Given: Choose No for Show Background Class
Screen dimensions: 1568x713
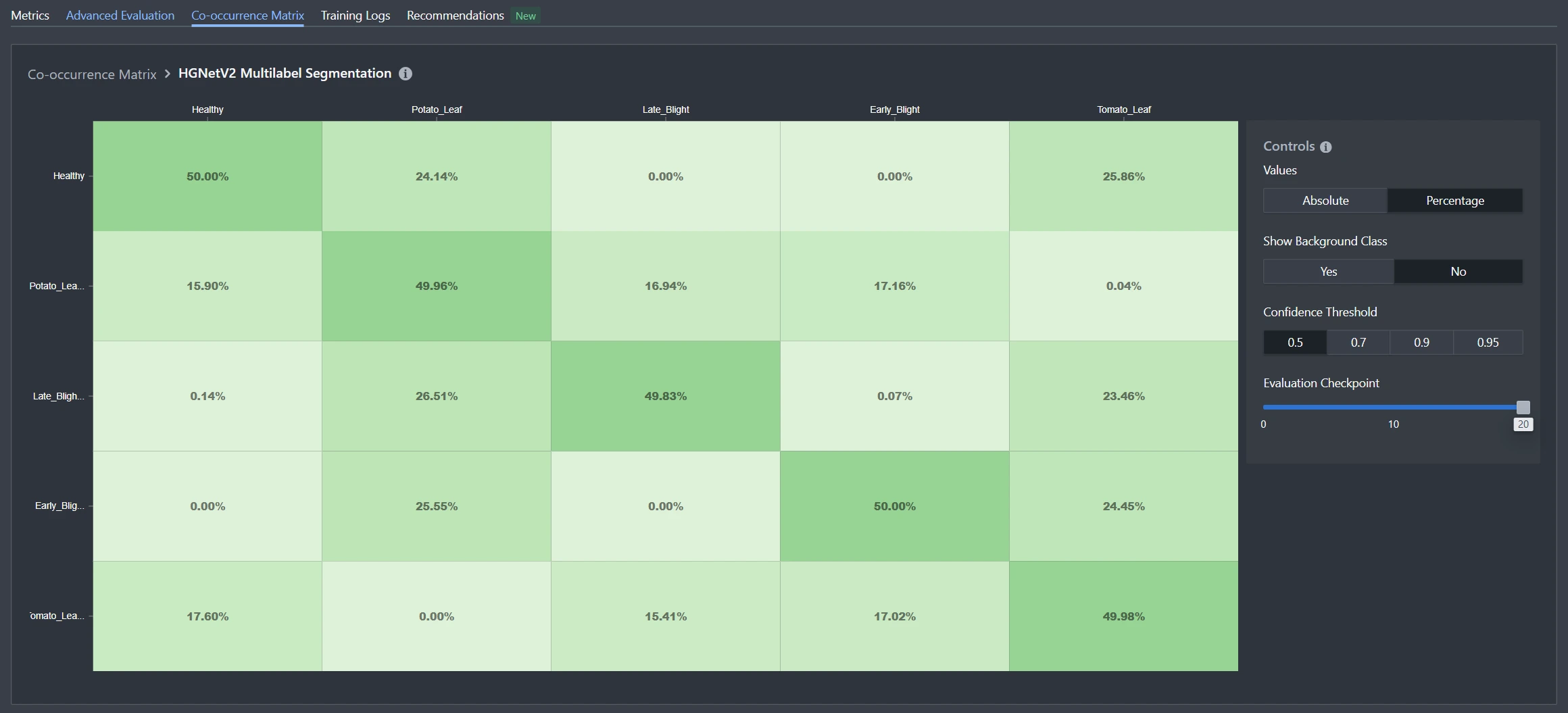Looking at the screenshot, I should pyautogui.click(x=1459, y=272).
